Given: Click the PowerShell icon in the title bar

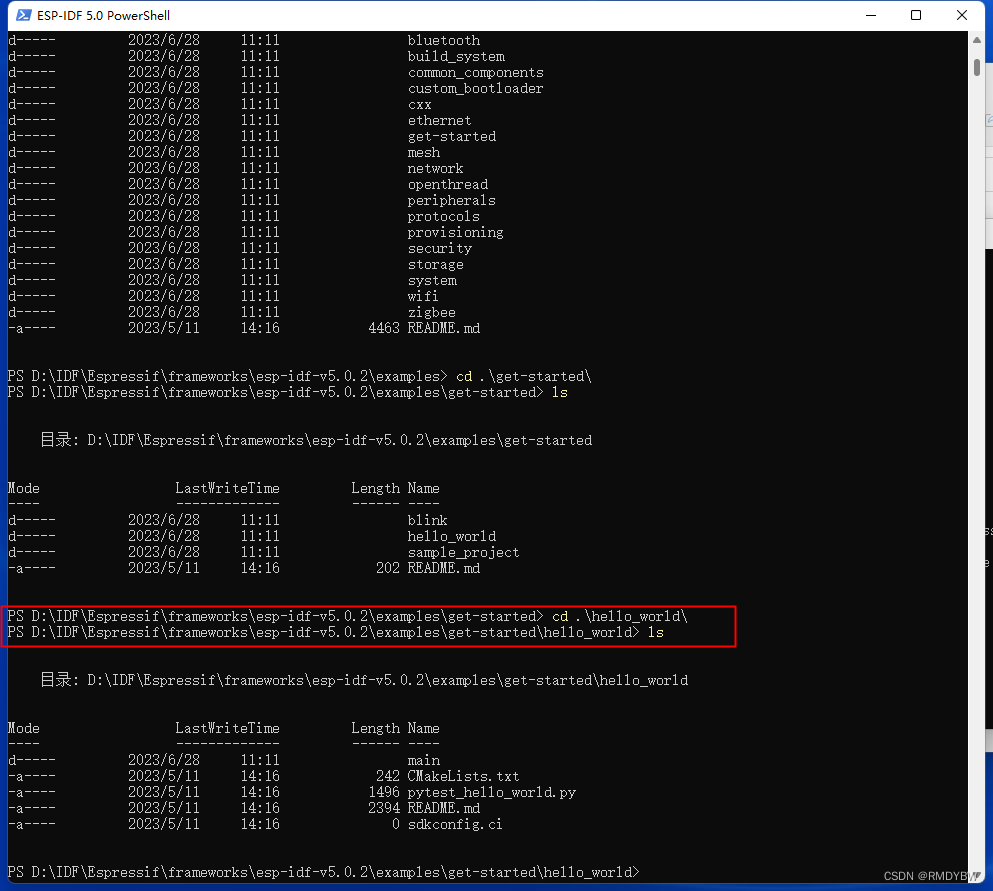Looking at the screenshot, I should pos(23,15).
